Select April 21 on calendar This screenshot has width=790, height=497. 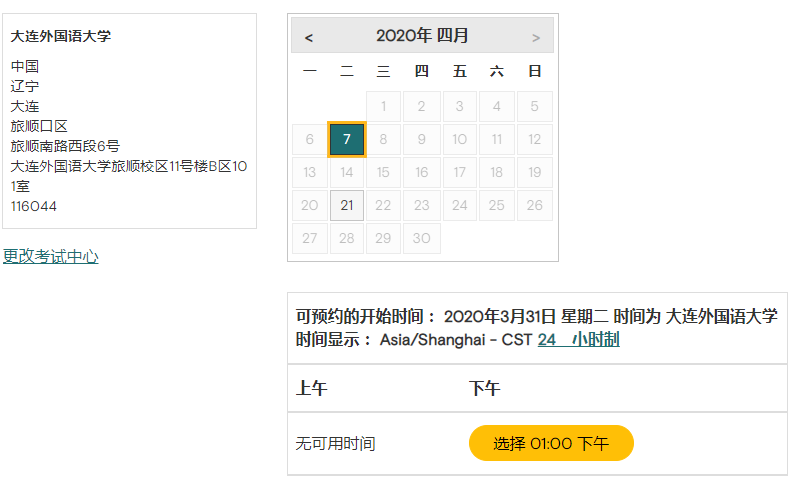coord(347,205)
